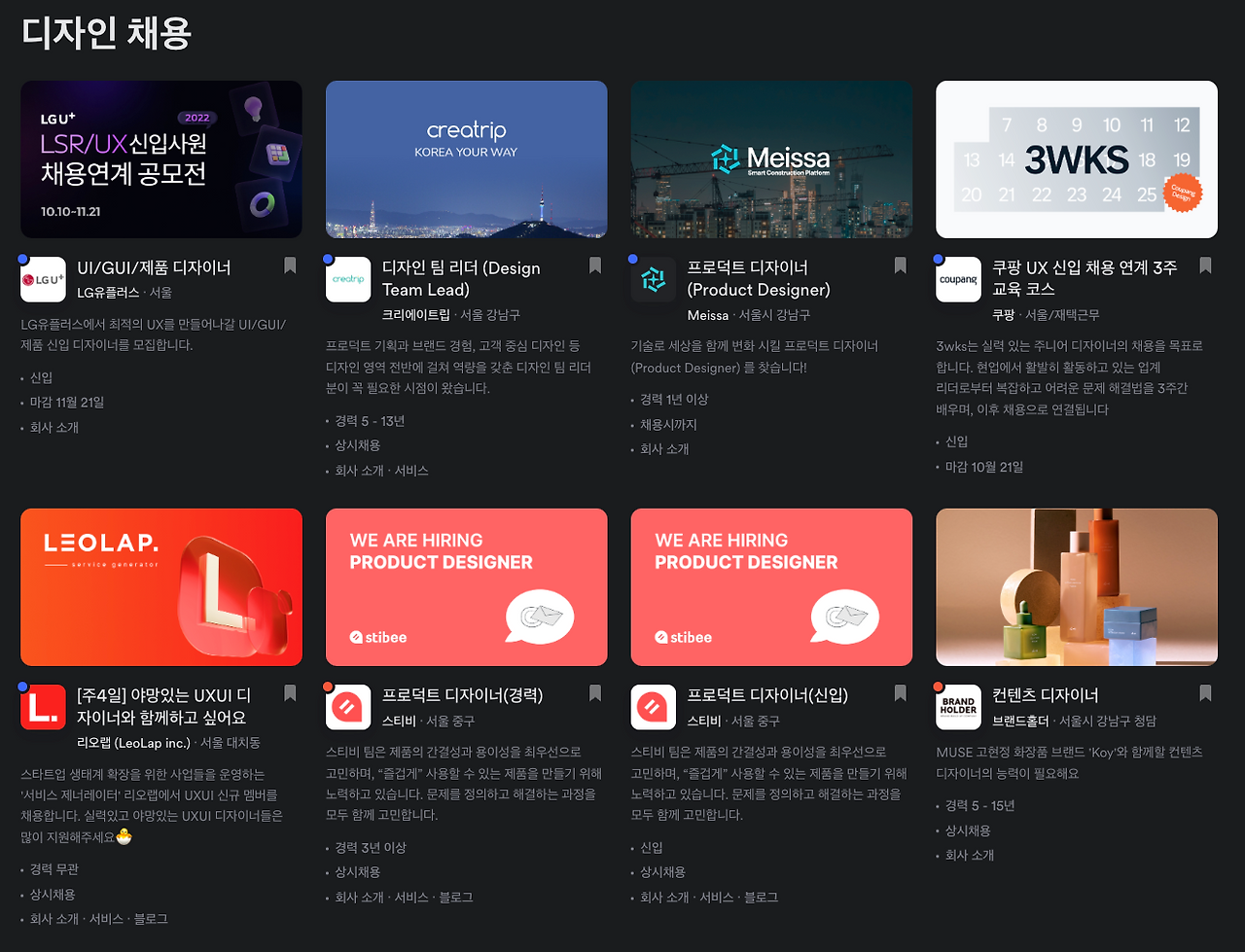Bookmark the UI/GUI/제품 디자이너 job posting

289,264
